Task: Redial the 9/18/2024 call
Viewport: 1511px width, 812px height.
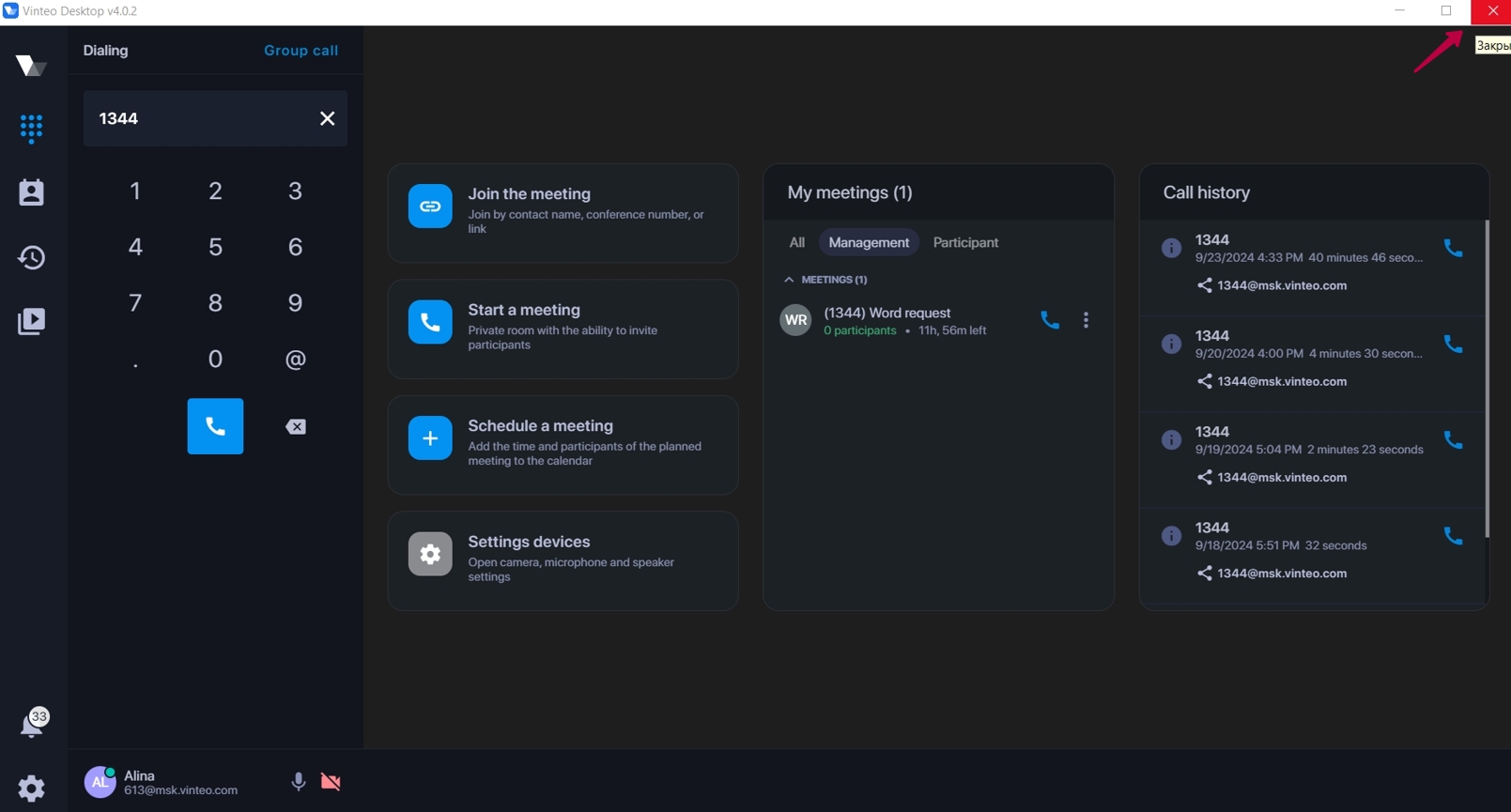Action: click(1453, 535)
